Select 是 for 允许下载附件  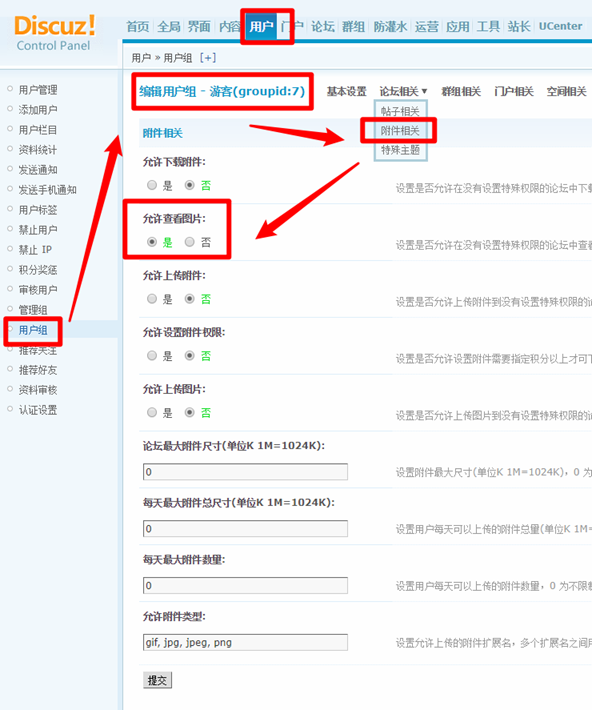[152, 185]
